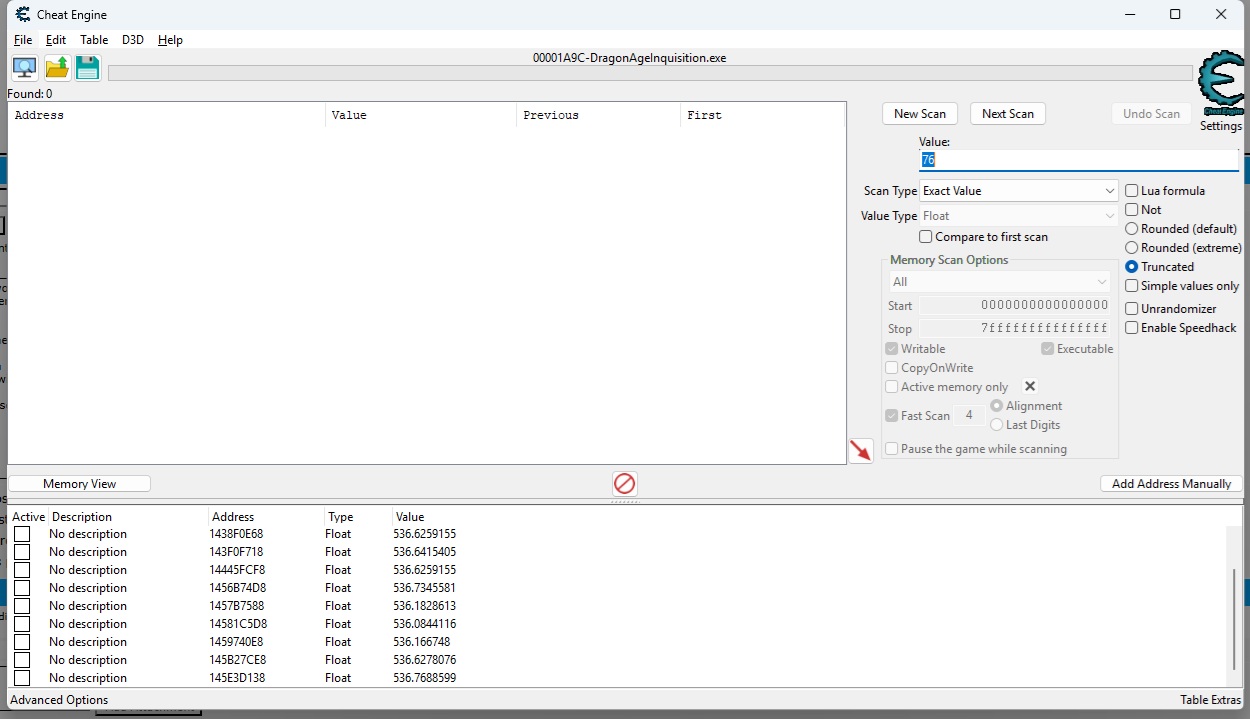
Task: Open the process list computer icon
Action: click(x=25, y=68)
